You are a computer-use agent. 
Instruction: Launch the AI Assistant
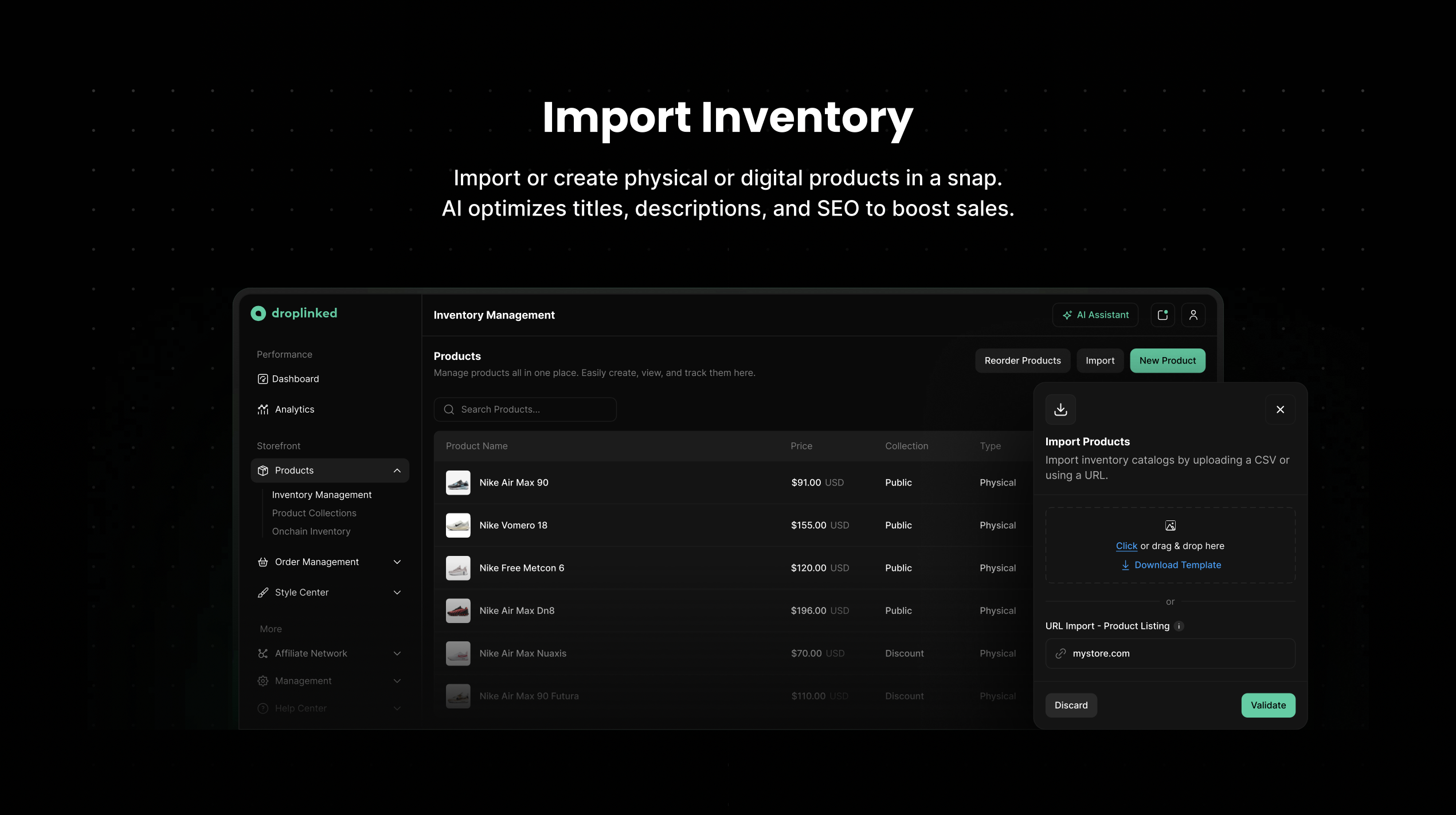[x=1095, y=315]
